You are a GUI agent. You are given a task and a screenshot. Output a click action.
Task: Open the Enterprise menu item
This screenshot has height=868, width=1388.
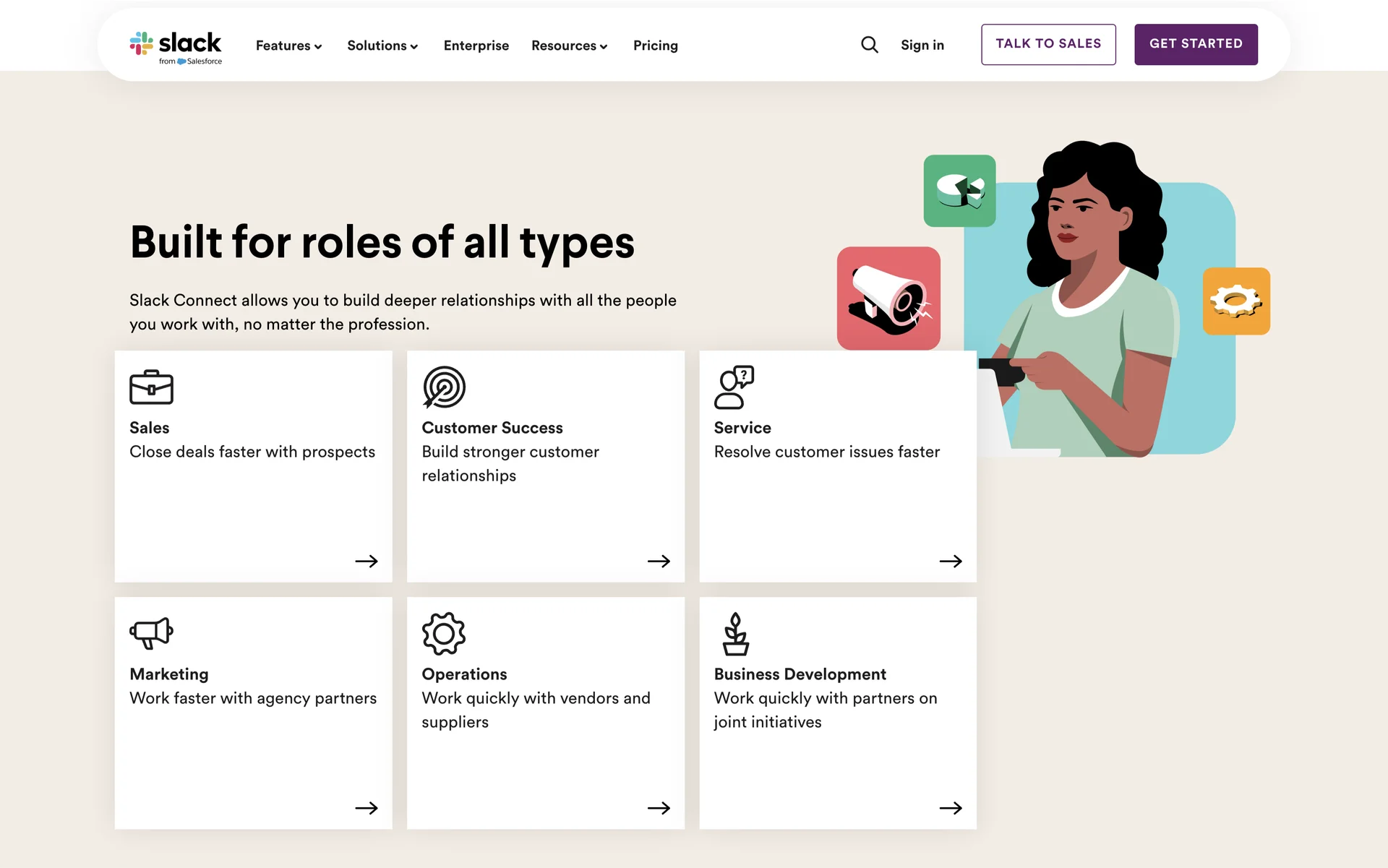click(x=476, y=46)
